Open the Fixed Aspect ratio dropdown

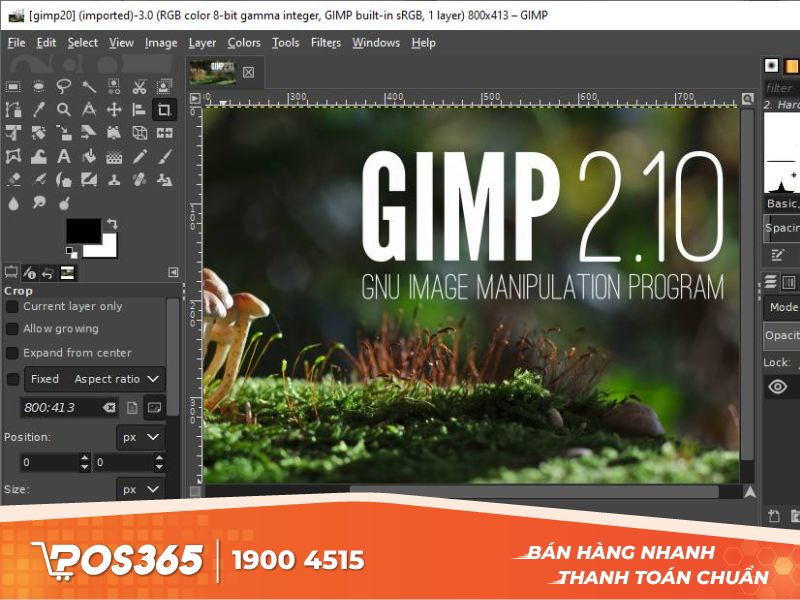click(95, 379)
